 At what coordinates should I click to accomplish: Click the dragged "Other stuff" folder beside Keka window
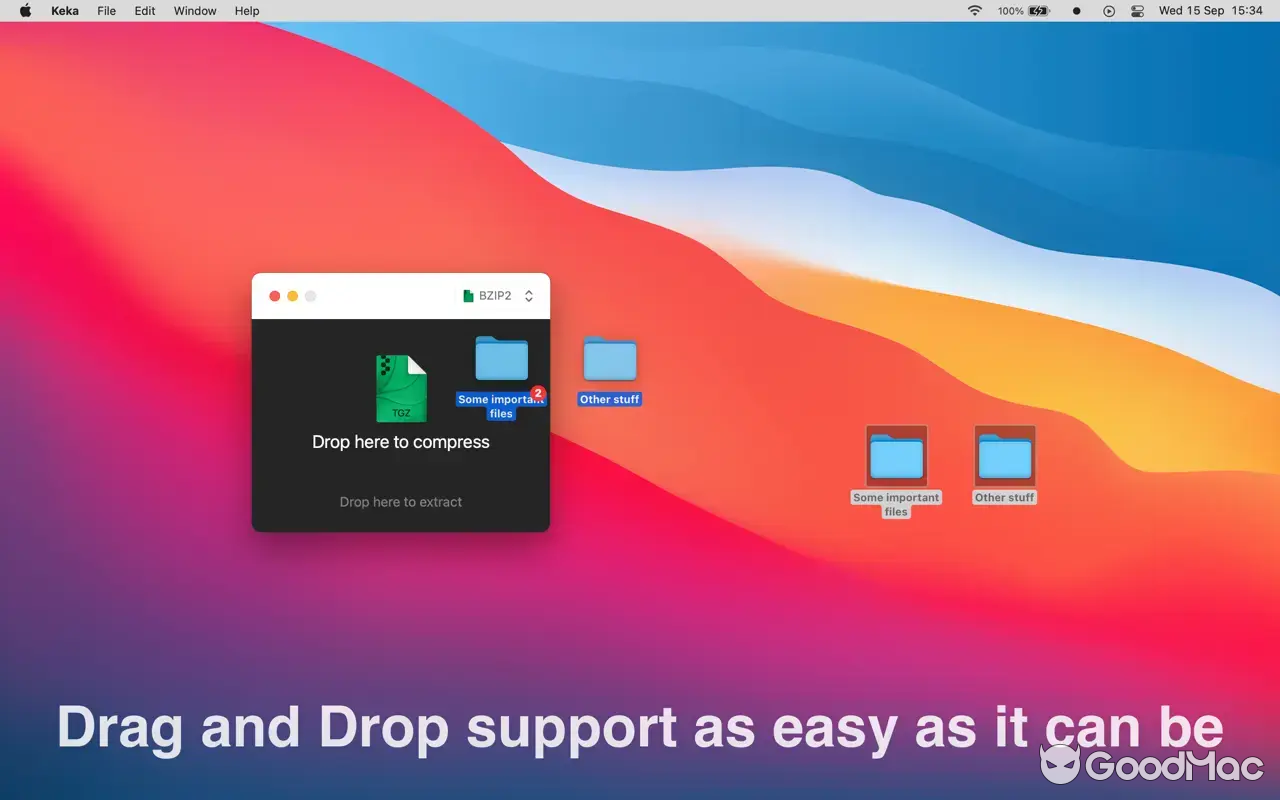point(610,359)
